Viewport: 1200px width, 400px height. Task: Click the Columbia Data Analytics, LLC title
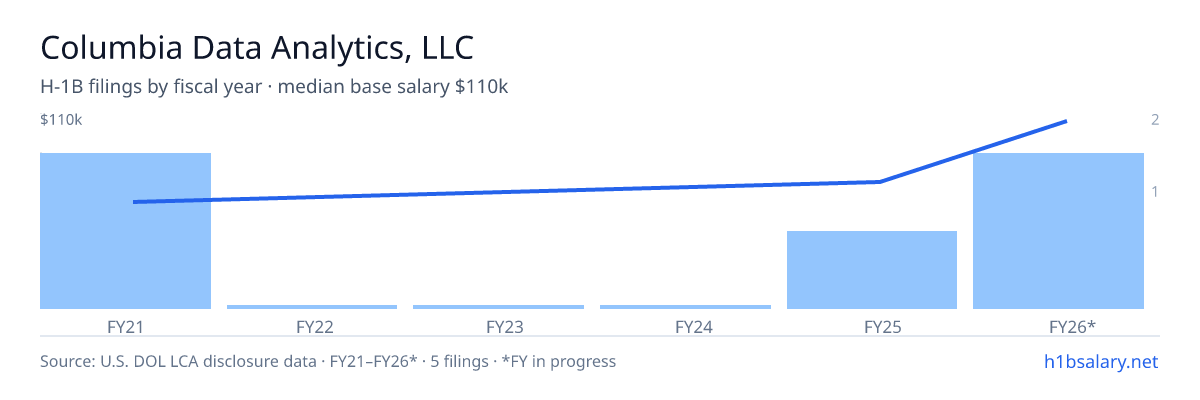257,48
